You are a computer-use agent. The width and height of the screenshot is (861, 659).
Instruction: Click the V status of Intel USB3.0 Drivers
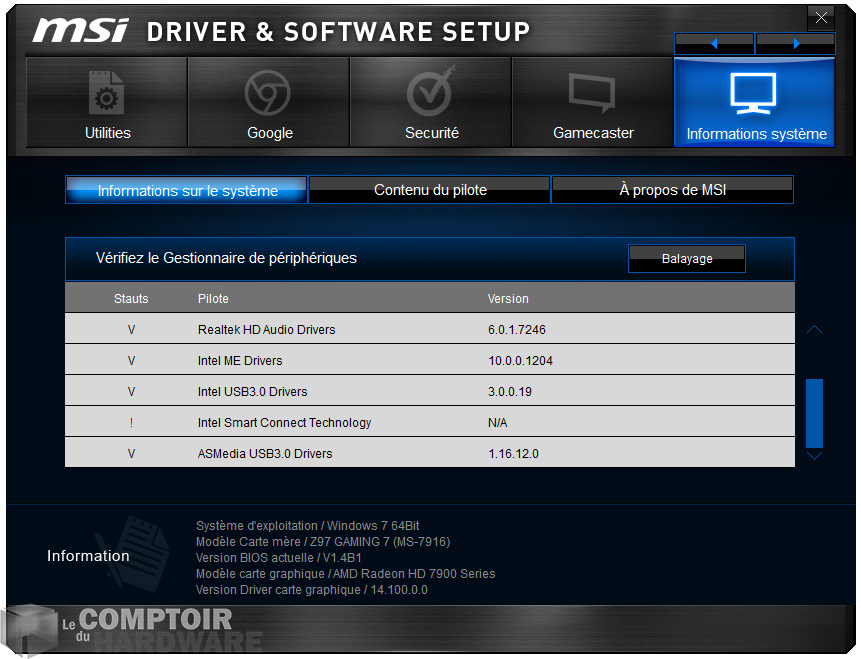coord(131,392)
